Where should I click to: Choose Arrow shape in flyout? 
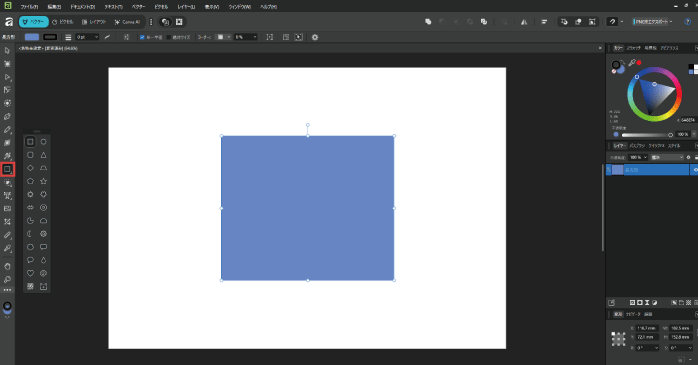[30, 207]
